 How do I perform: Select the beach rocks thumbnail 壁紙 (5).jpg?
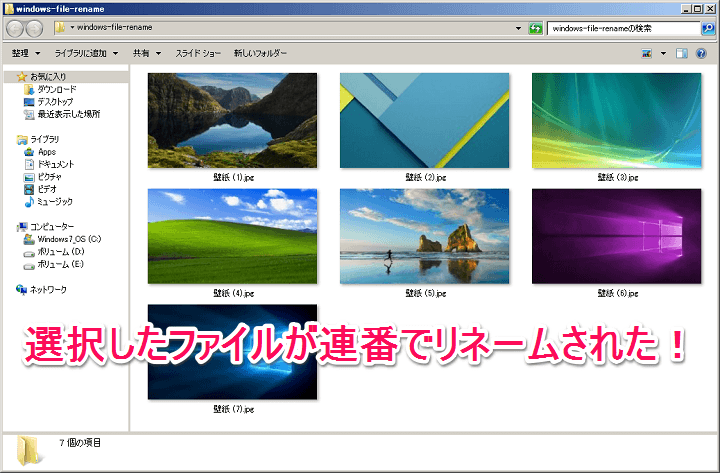tap(424, 236)
